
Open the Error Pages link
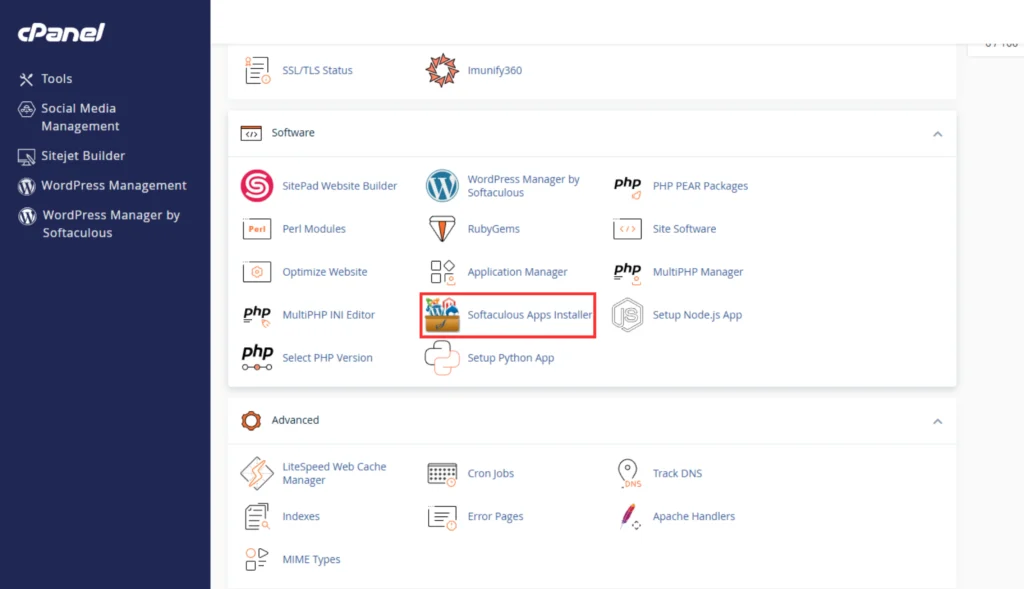496,517
